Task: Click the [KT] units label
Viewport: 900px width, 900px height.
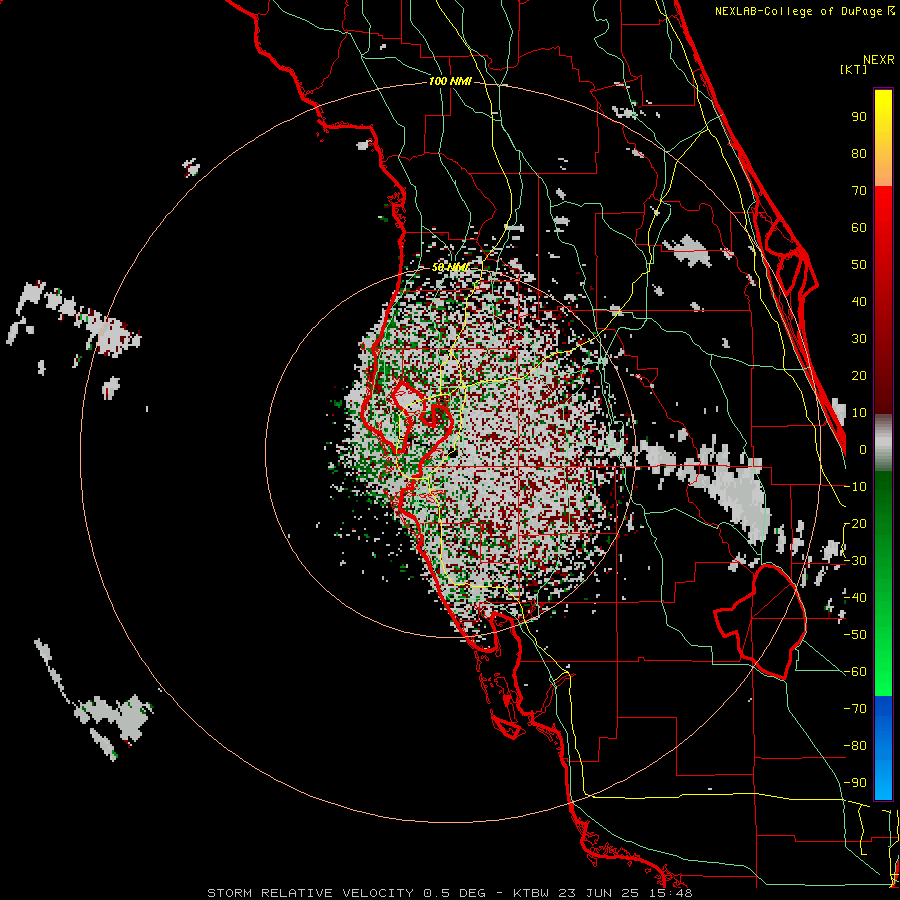Action: (x=853, y=69)
